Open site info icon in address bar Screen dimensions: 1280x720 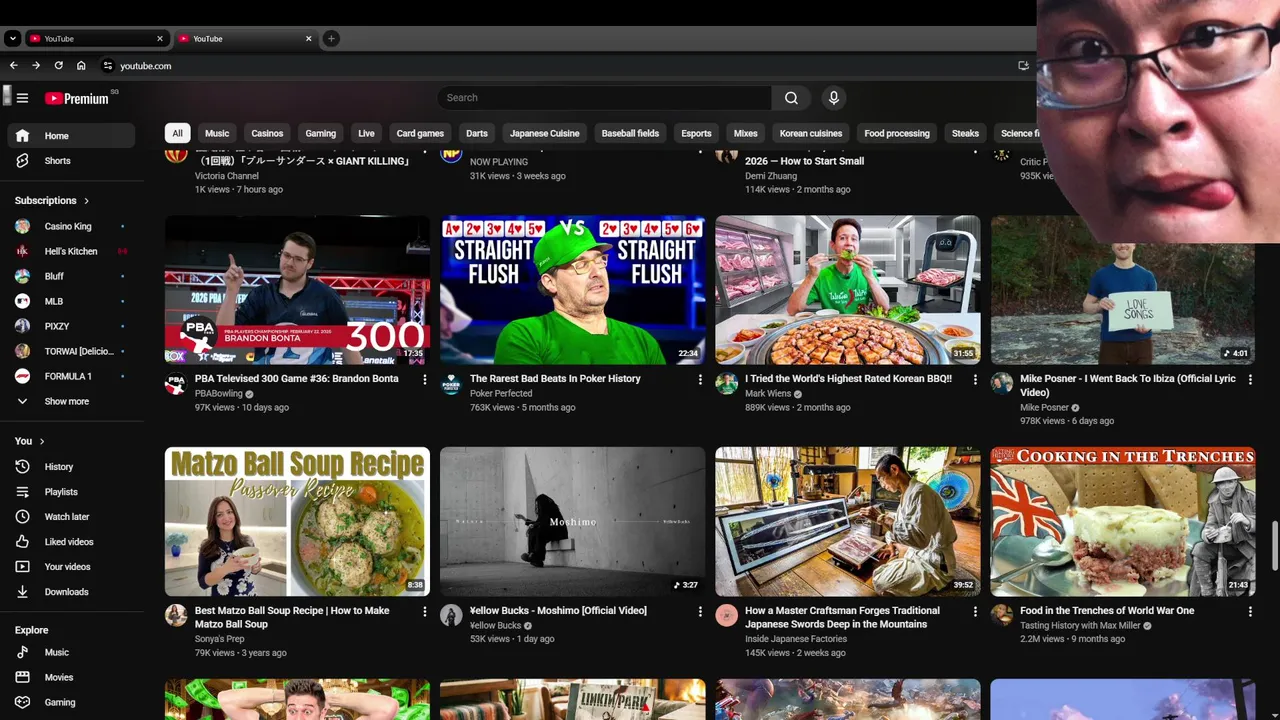108,66
